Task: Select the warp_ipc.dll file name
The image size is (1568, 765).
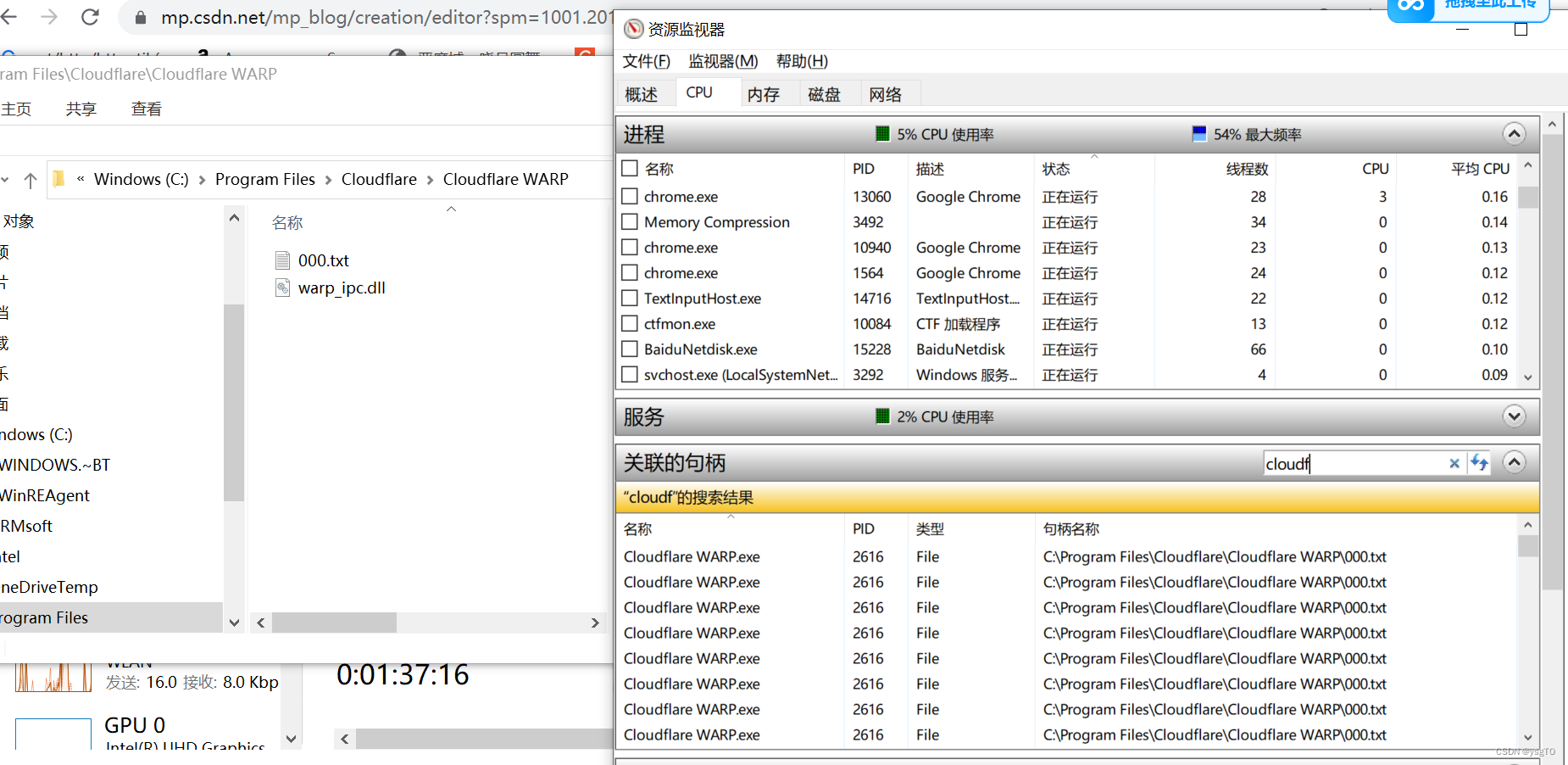Action: tap(342, 288)
